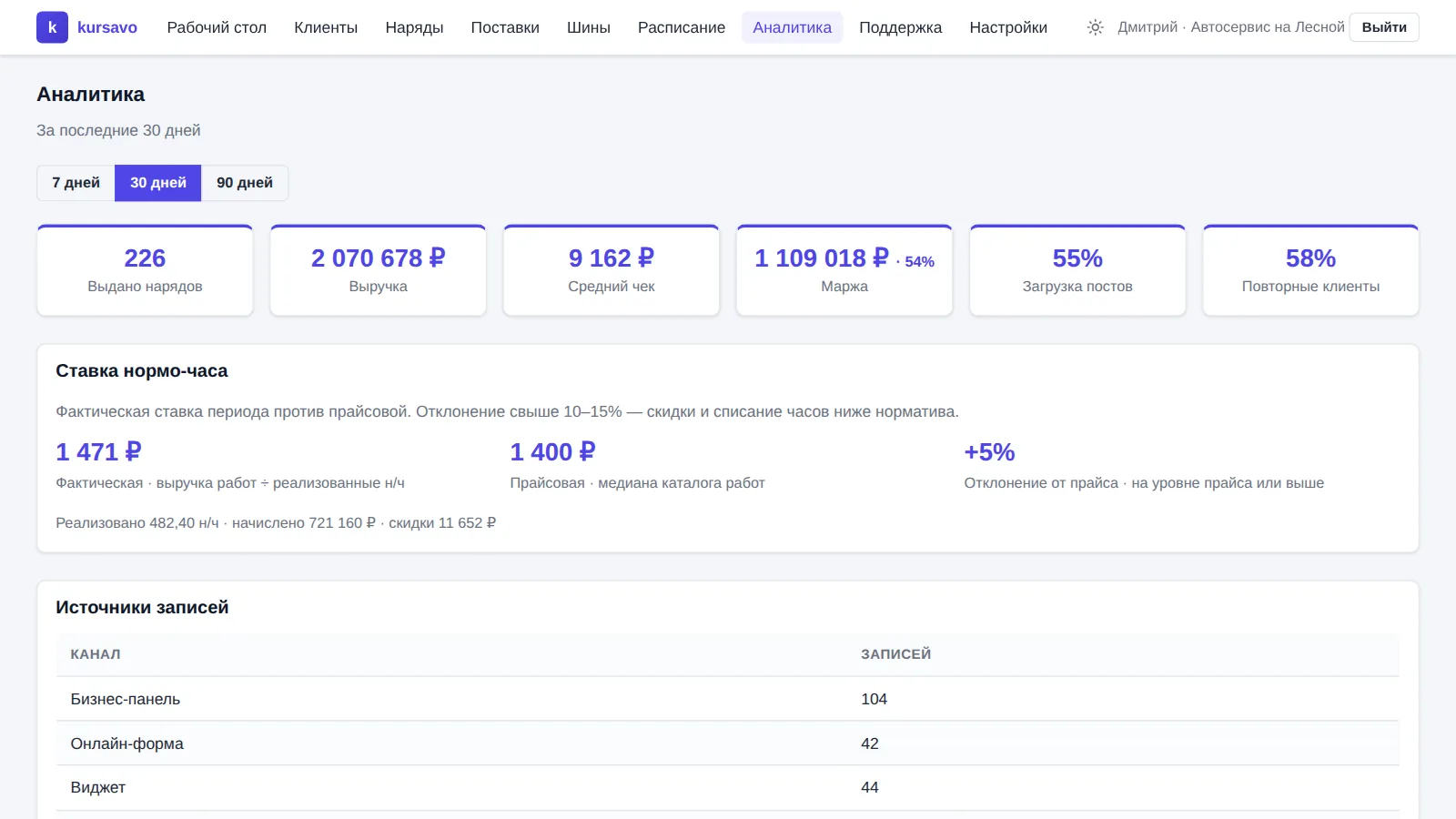The width and height of the screenshot is (1456, 819).
Task: Click the kursavo brand name link
Action: tap(107, 27)
